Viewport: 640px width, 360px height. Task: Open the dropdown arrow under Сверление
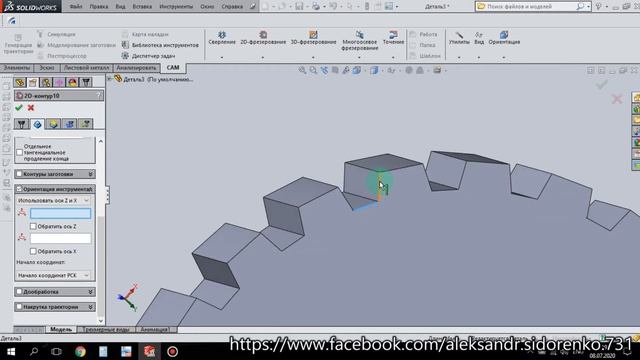(222, 58)
